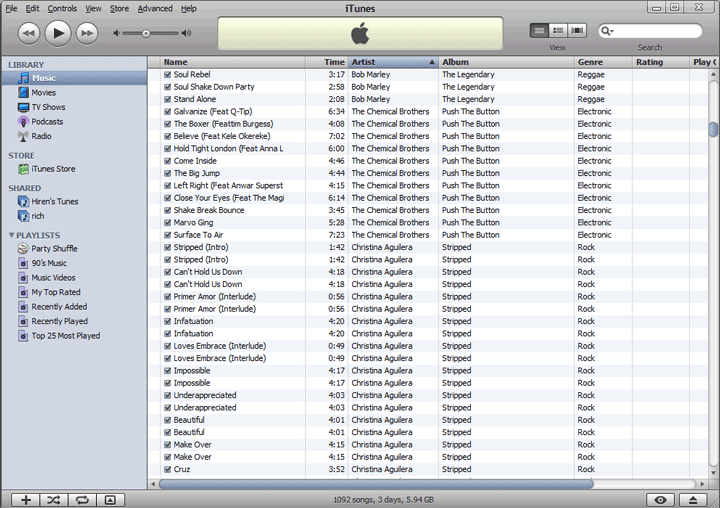Viewport: 720px width, 508px height.
Task: Click the Play button
Action: click(x=58, y=33)
